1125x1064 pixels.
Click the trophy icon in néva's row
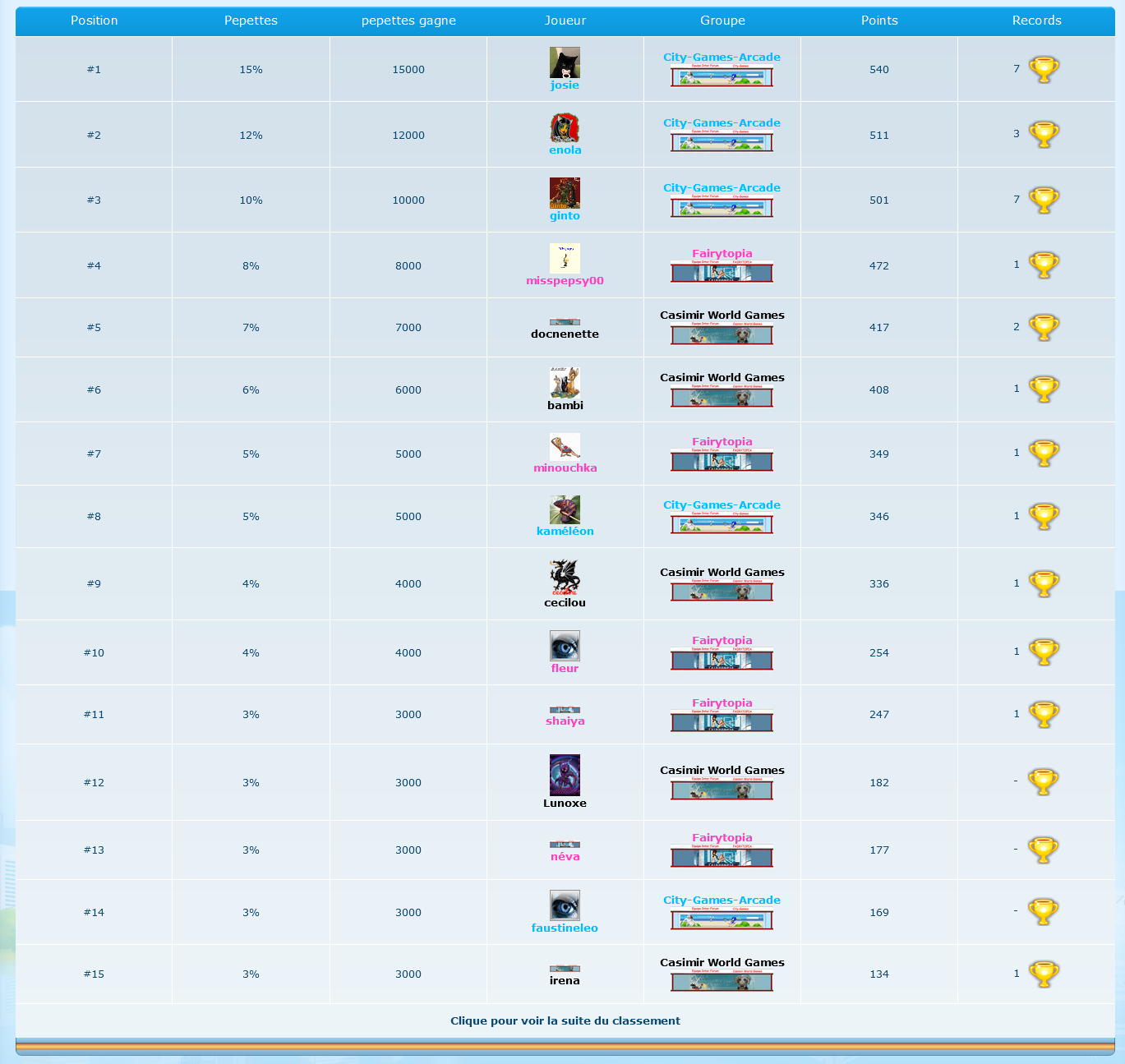[x=1044, y=850]
